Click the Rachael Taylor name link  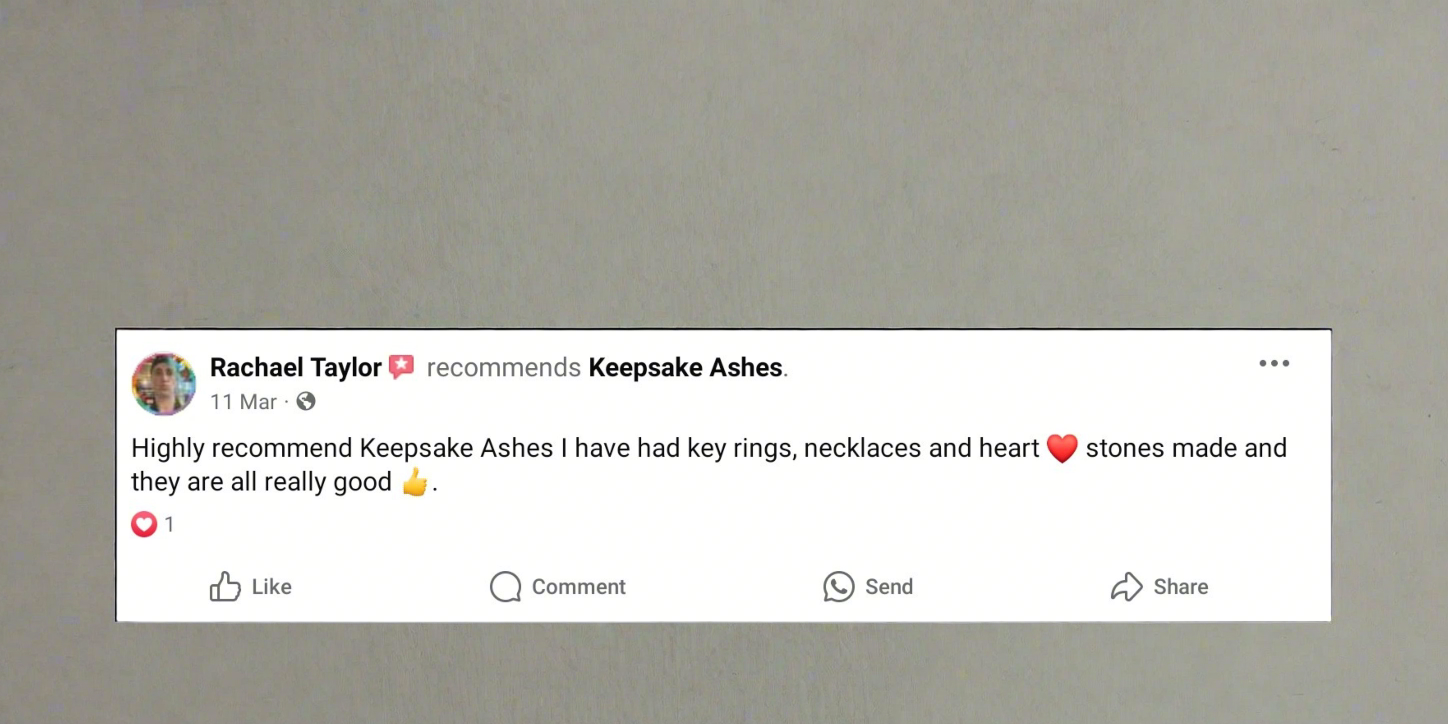click(x=296, y=368)
